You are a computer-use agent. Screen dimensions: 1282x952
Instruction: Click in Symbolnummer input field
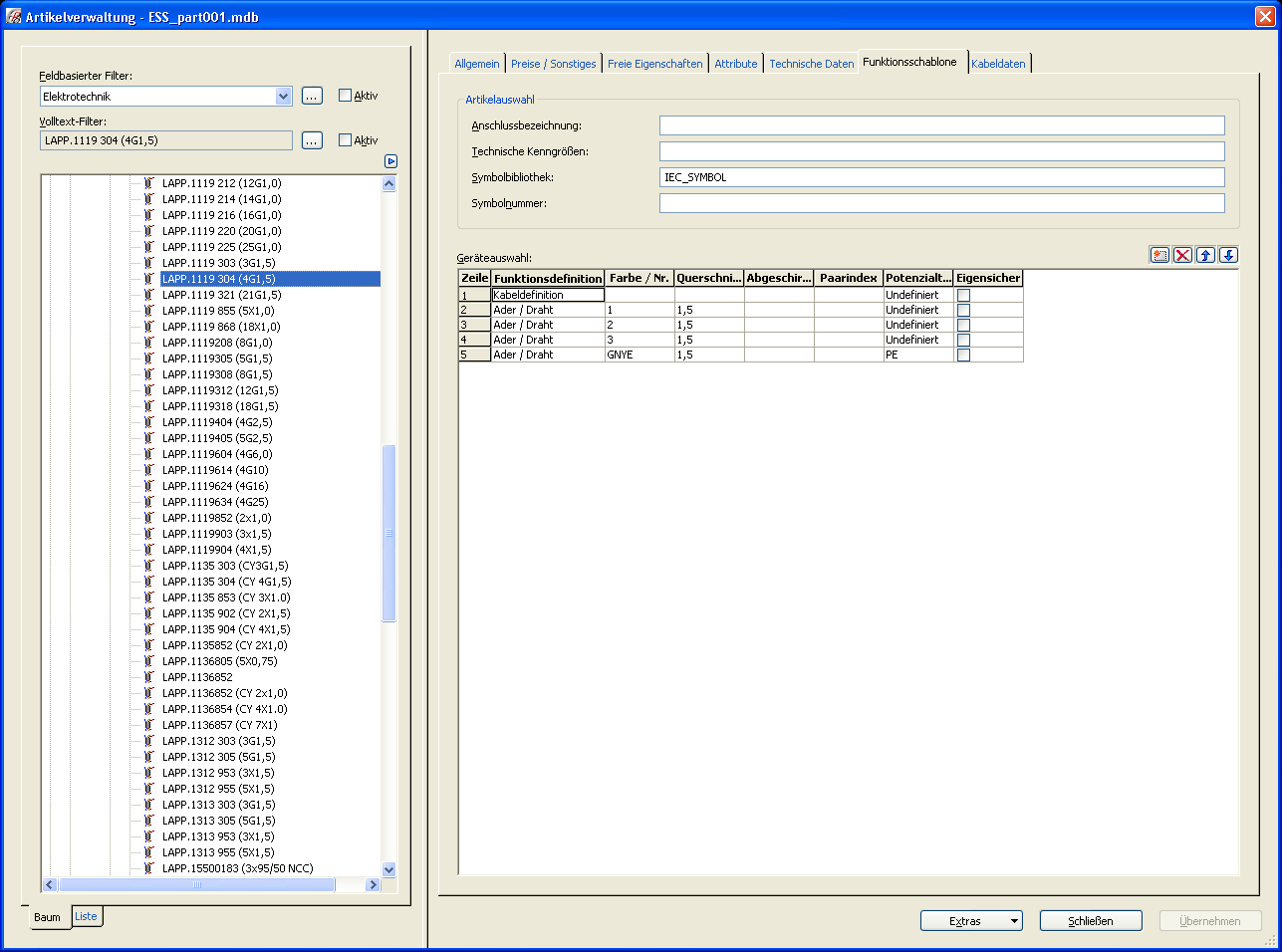[x=941, y=203]
